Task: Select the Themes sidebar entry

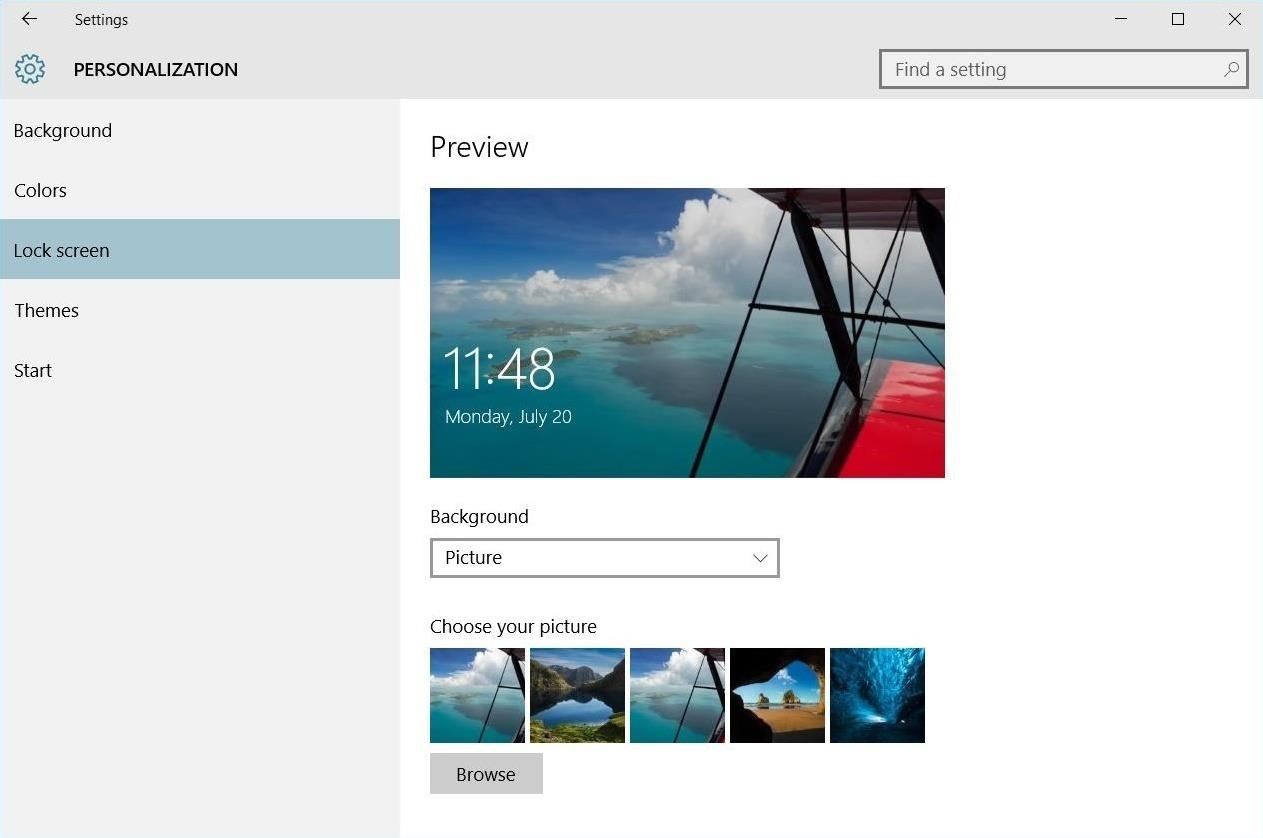Action: [46, 310]
